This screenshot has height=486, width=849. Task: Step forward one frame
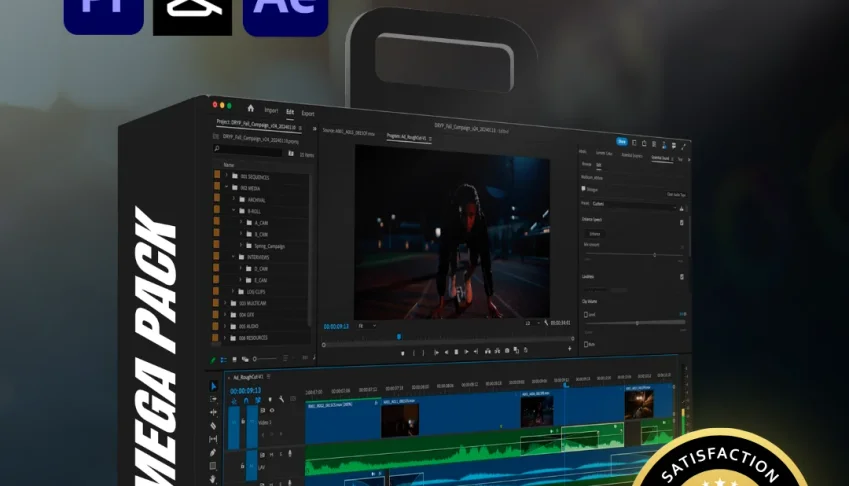pos(466,352)
